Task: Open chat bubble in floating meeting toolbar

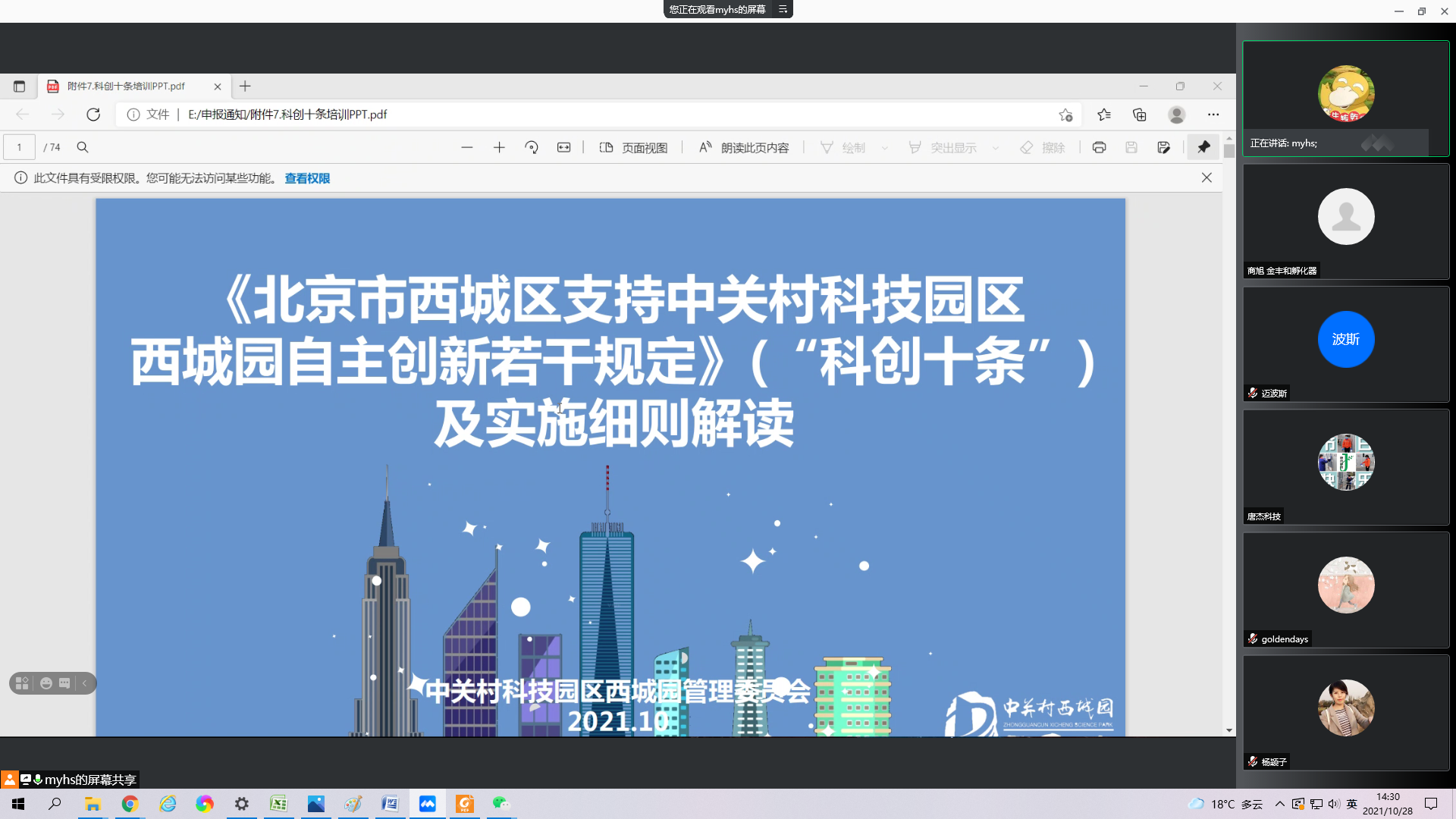Action: coord(64,683)
